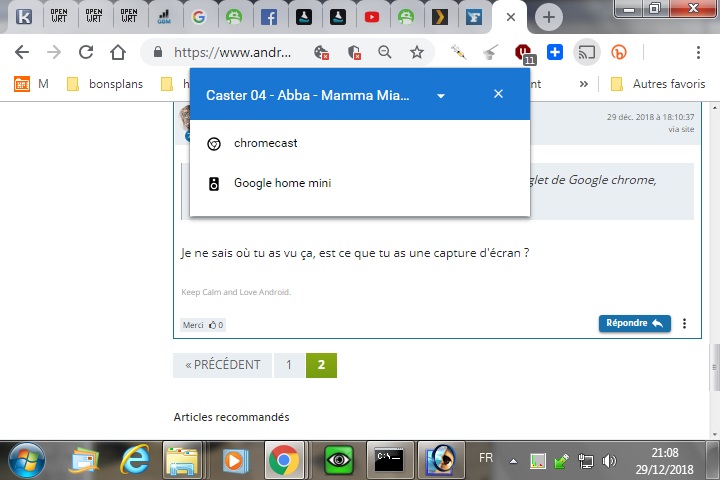
Task: Open the zoom magnifier in address bar
Action: [385, 52]
